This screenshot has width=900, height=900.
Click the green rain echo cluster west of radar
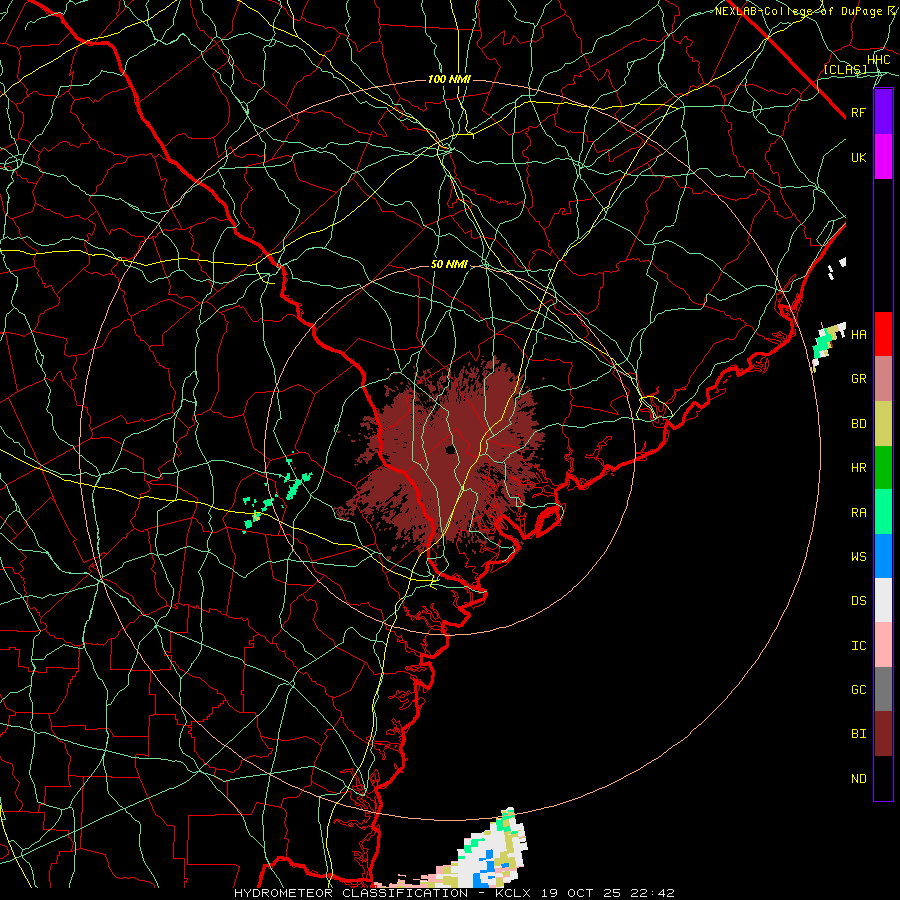click(277, 494)
